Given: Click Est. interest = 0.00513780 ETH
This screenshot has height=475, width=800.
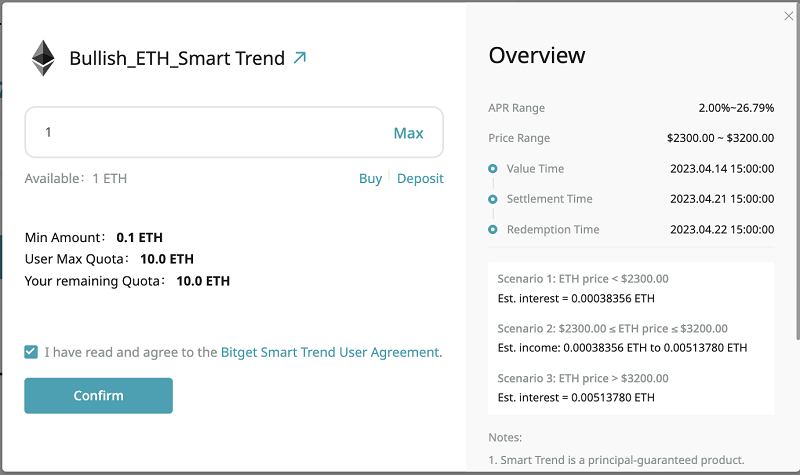Looking at the screenshot, I should point(576,397).
